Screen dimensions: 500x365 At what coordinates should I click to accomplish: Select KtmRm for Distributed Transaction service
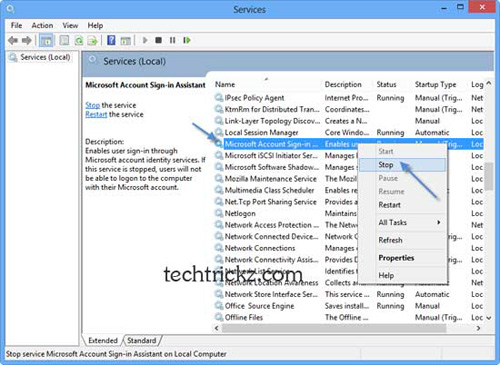[349, 109]
